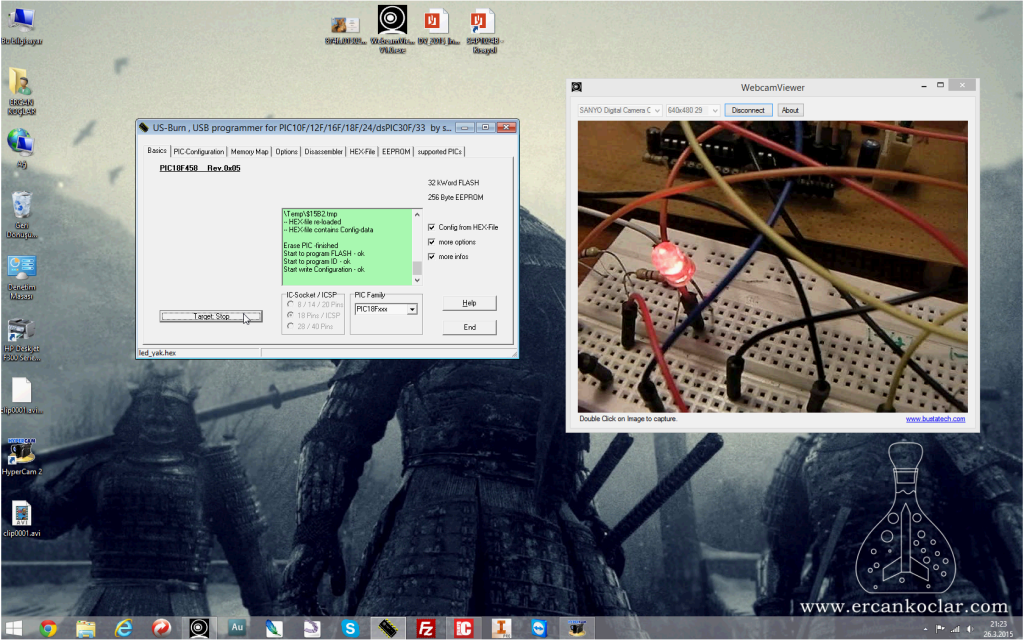Switch to the PIC-Configuration tab
Viewport: 1024px width, 640px height.
[199, 152]
